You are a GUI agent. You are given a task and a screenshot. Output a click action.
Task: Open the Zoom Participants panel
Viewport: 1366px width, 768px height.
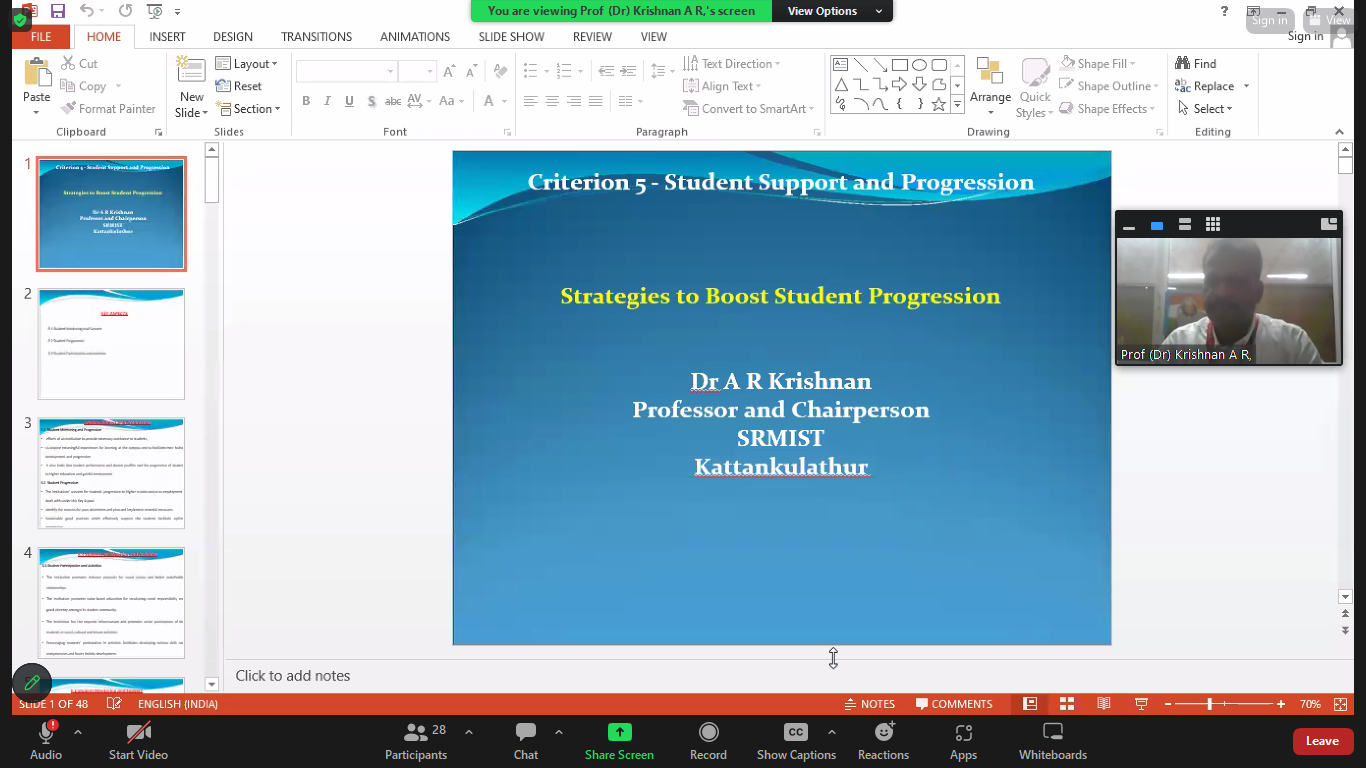pos(416,741)
